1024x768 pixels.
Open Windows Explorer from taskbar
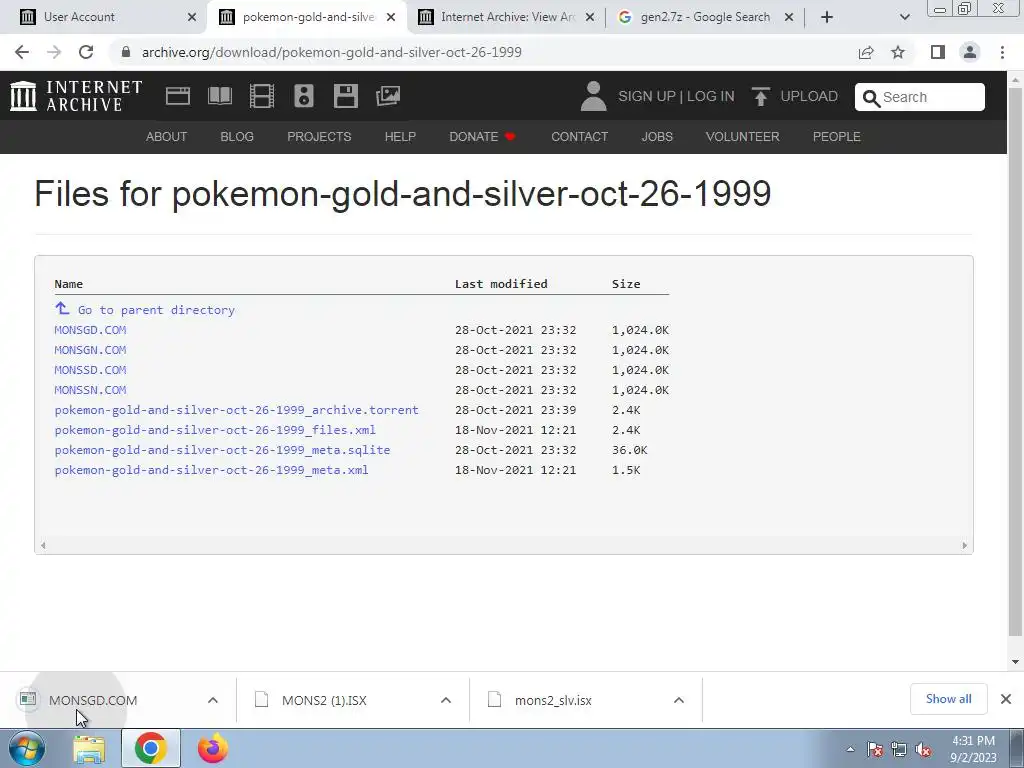pyautogui.click(x=89, y=748)
